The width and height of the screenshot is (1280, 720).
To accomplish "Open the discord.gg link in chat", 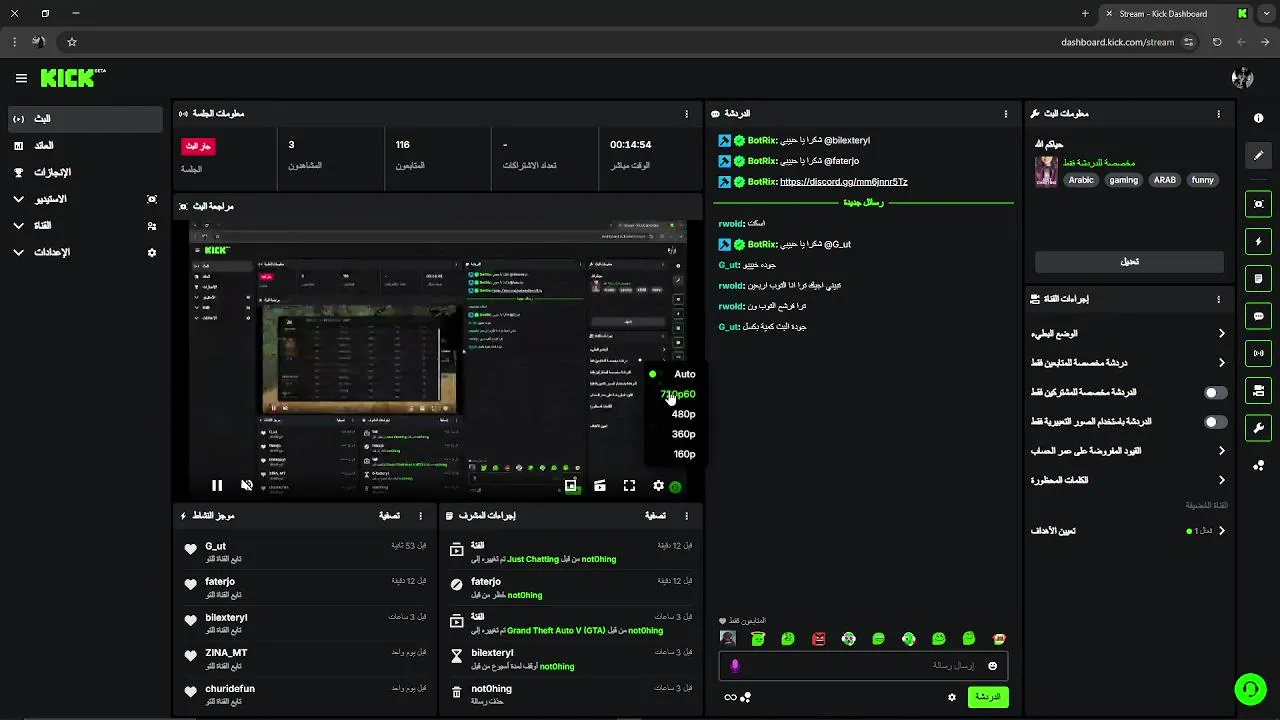I will [x=843, y=182].
